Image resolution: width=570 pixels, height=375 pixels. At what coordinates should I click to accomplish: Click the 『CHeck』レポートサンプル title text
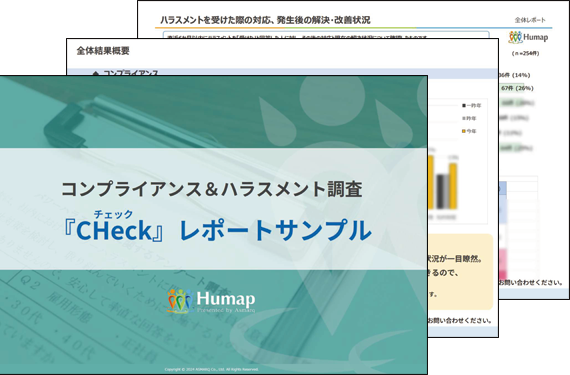(x=217, y=230)
